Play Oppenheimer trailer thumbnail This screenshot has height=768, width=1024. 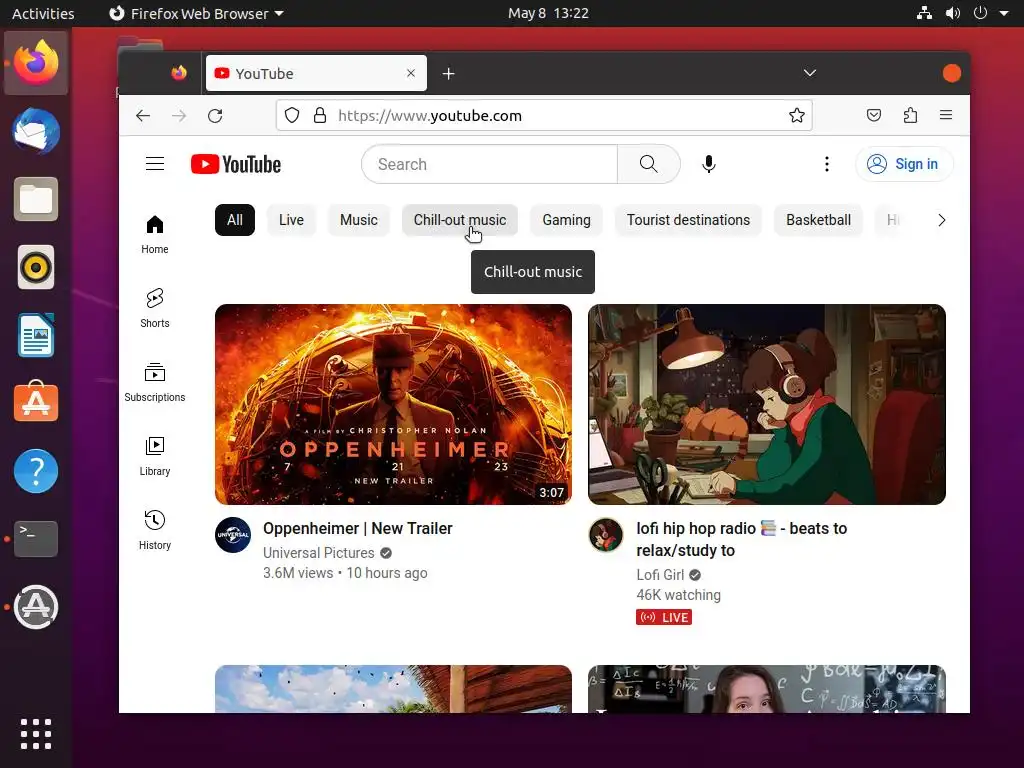point(393,404)
